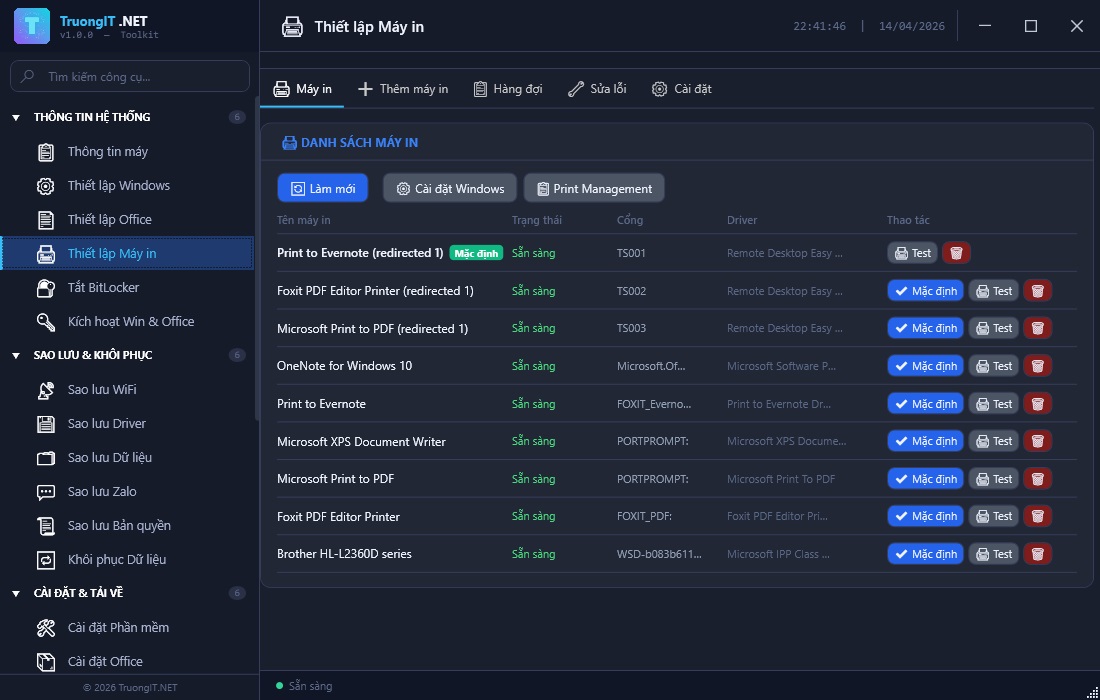Click the Sao lưu WiFi icon
The height and width of the screenshot is (700, 1100).
tap(46, 390)
